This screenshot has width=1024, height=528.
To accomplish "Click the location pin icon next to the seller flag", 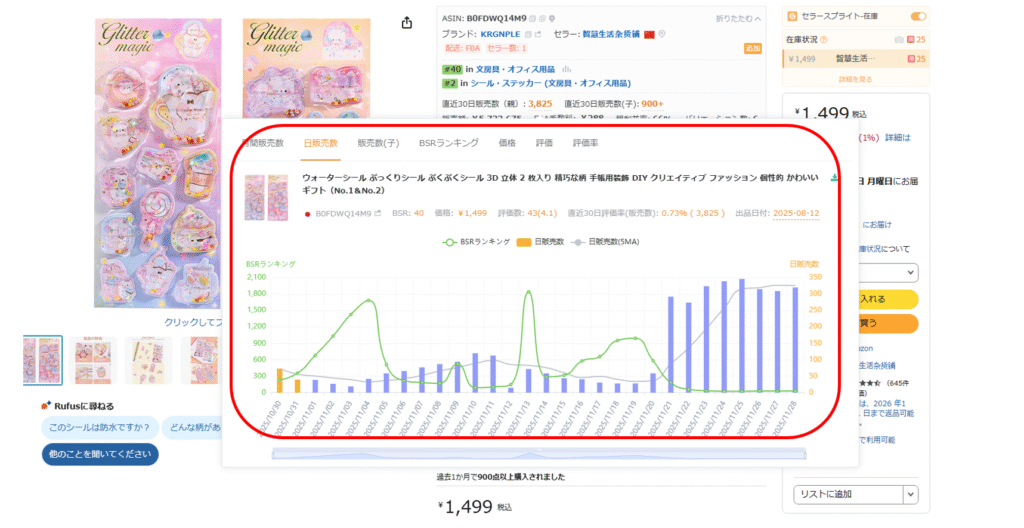I will pos(662,34).
